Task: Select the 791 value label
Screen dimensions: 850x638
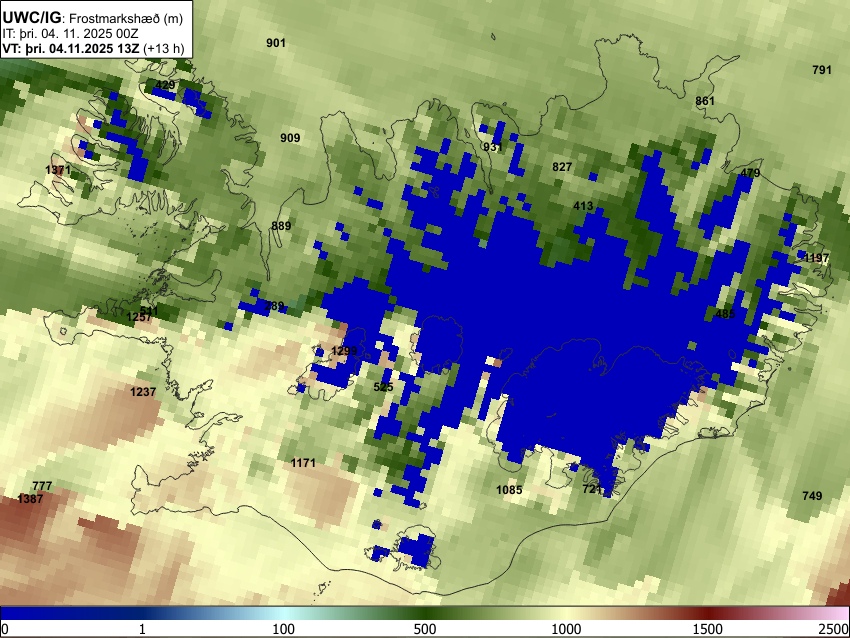Action: pyautogui.click(x=822, y=70)
